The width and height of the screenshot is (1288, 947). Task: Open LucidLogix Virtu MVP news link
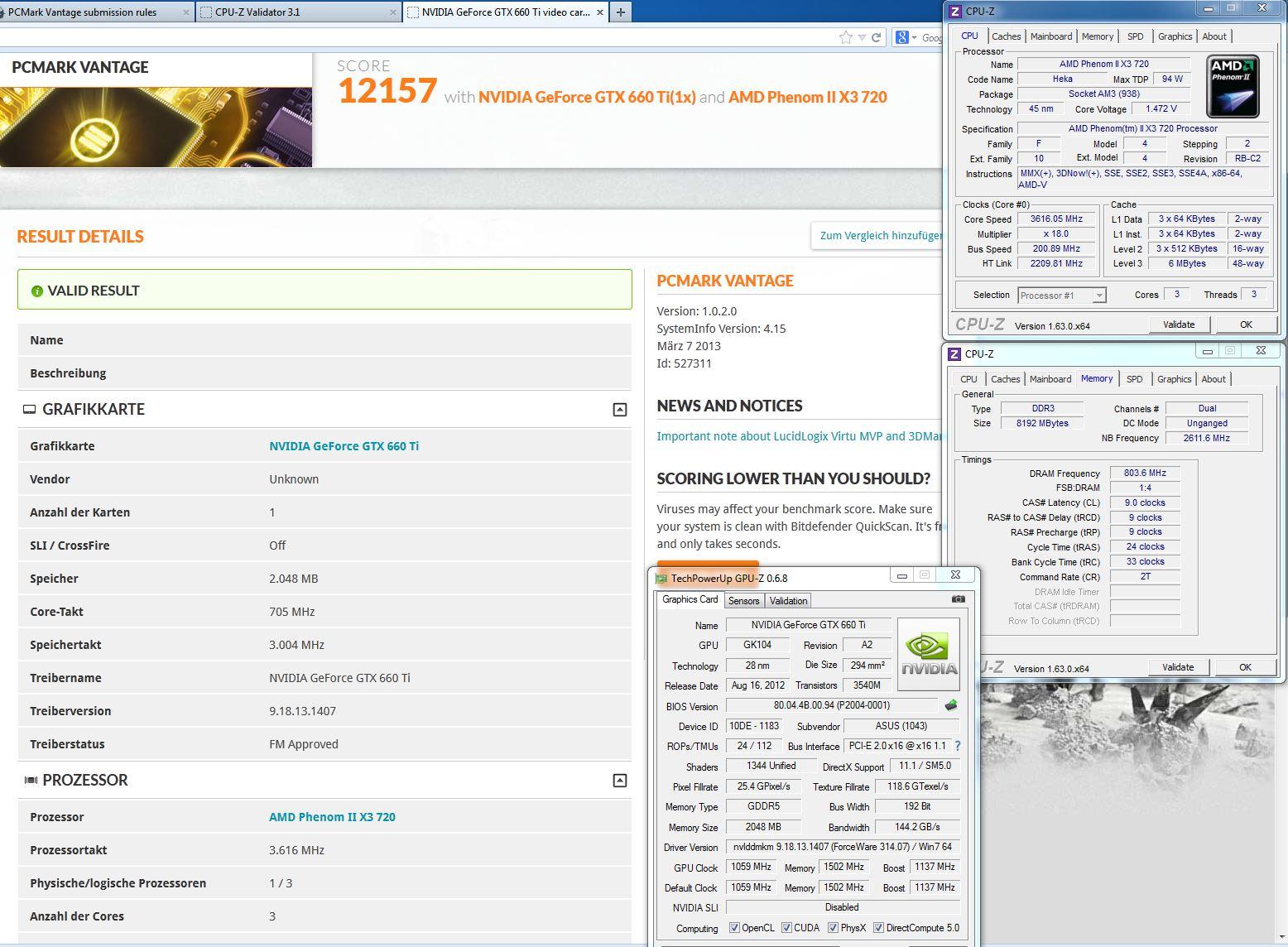(x=800, y=436)
